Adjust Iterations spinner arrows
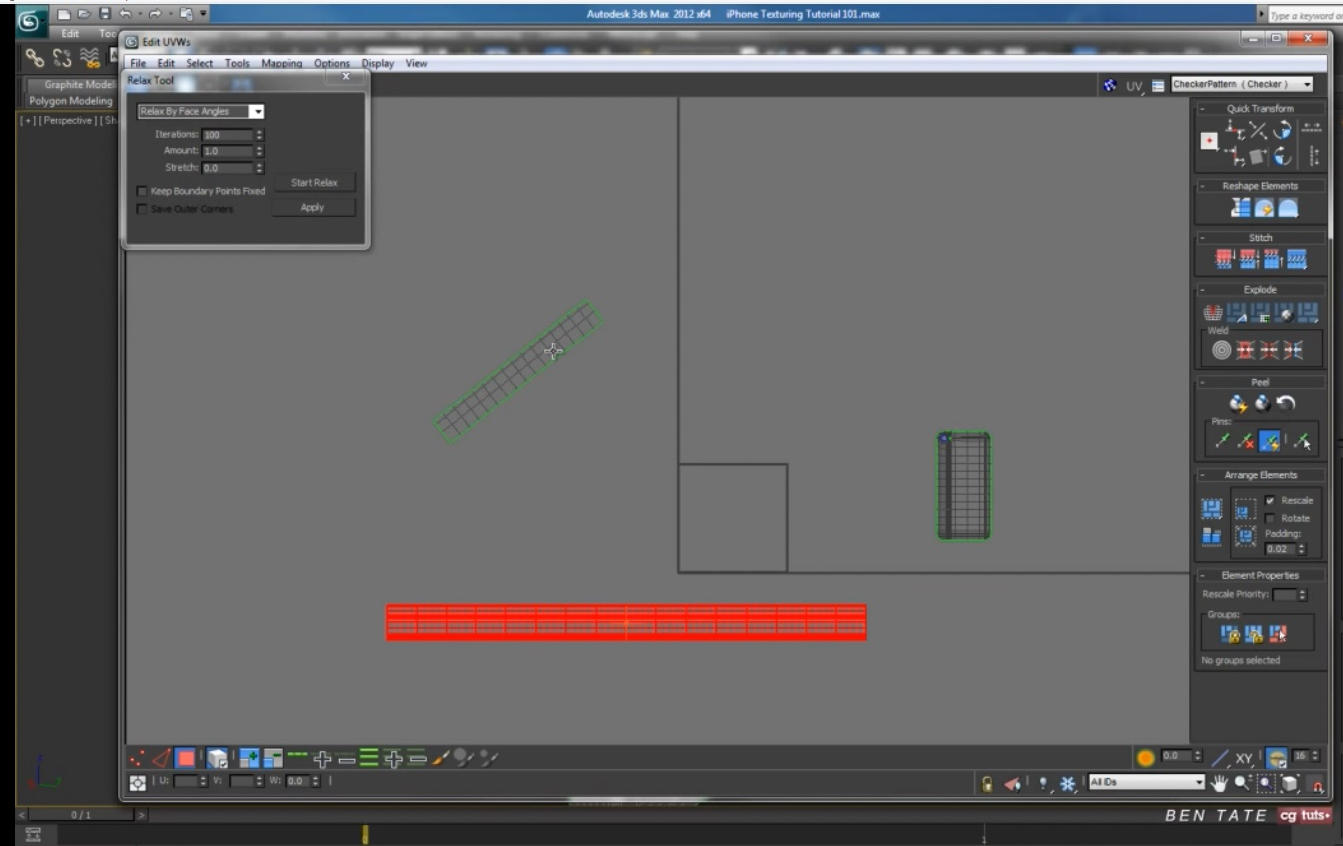This screenshot has height=846, width=1343. click(x=259, y=135)
